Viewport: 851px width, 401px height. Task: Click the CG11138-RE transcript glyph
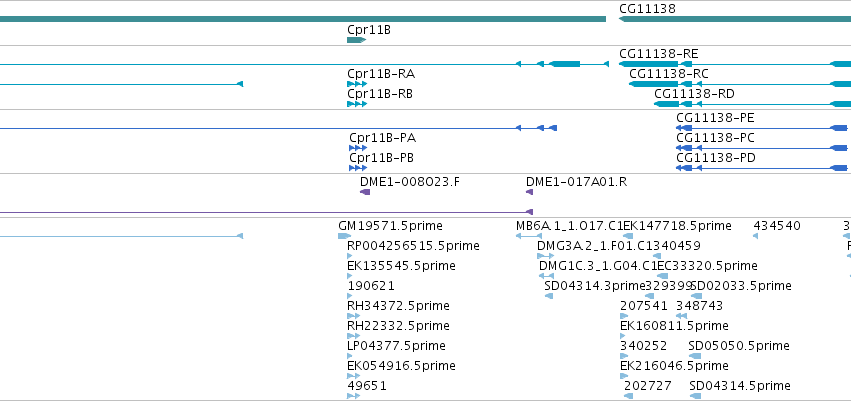[735, 64]
